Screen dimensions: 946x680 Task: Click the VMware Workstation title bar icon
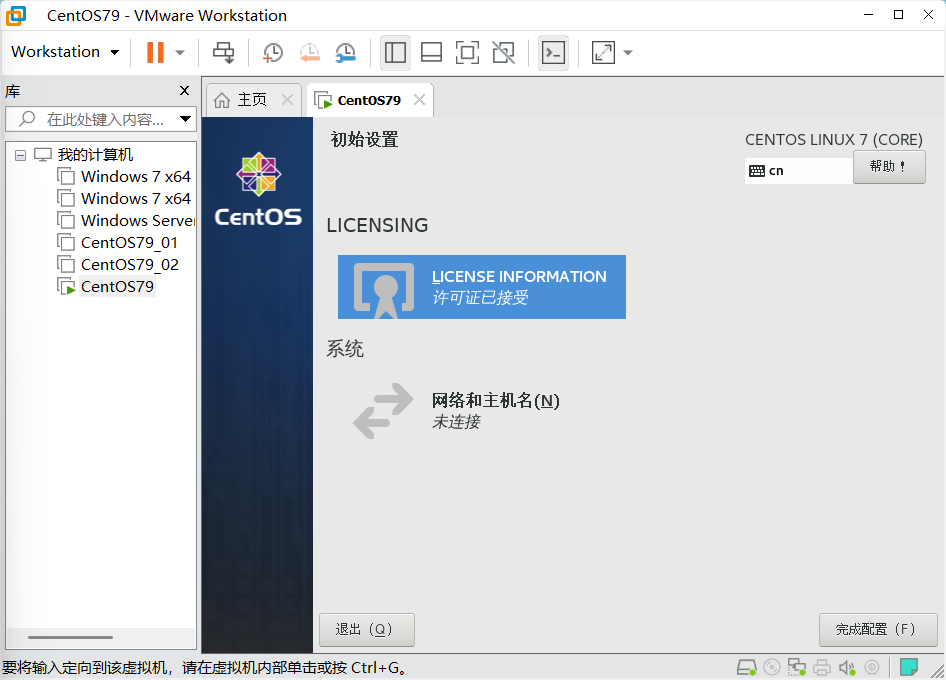(16, 16)
